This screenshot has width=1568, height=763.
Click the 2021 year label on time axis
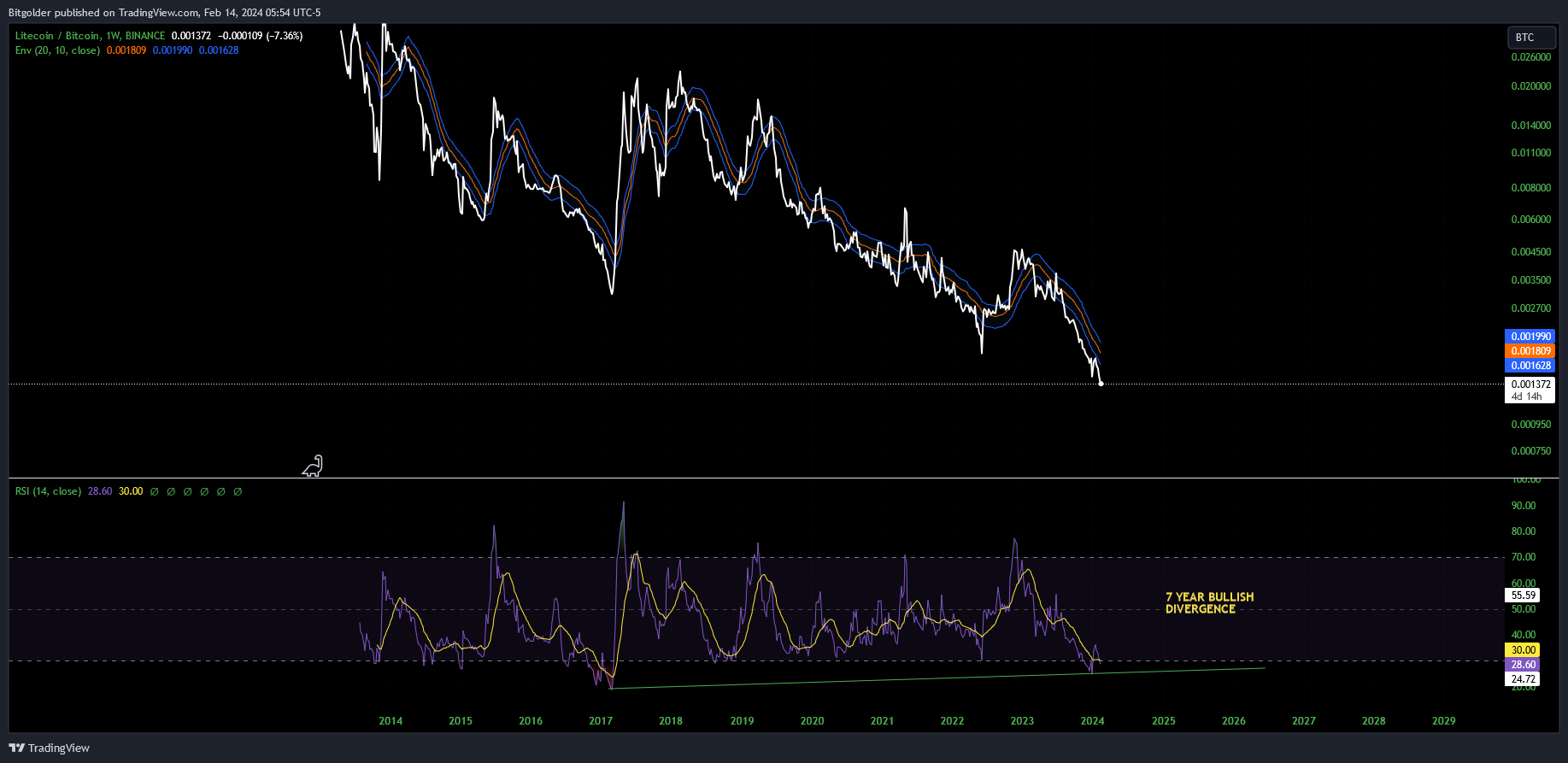coord(882,721)
